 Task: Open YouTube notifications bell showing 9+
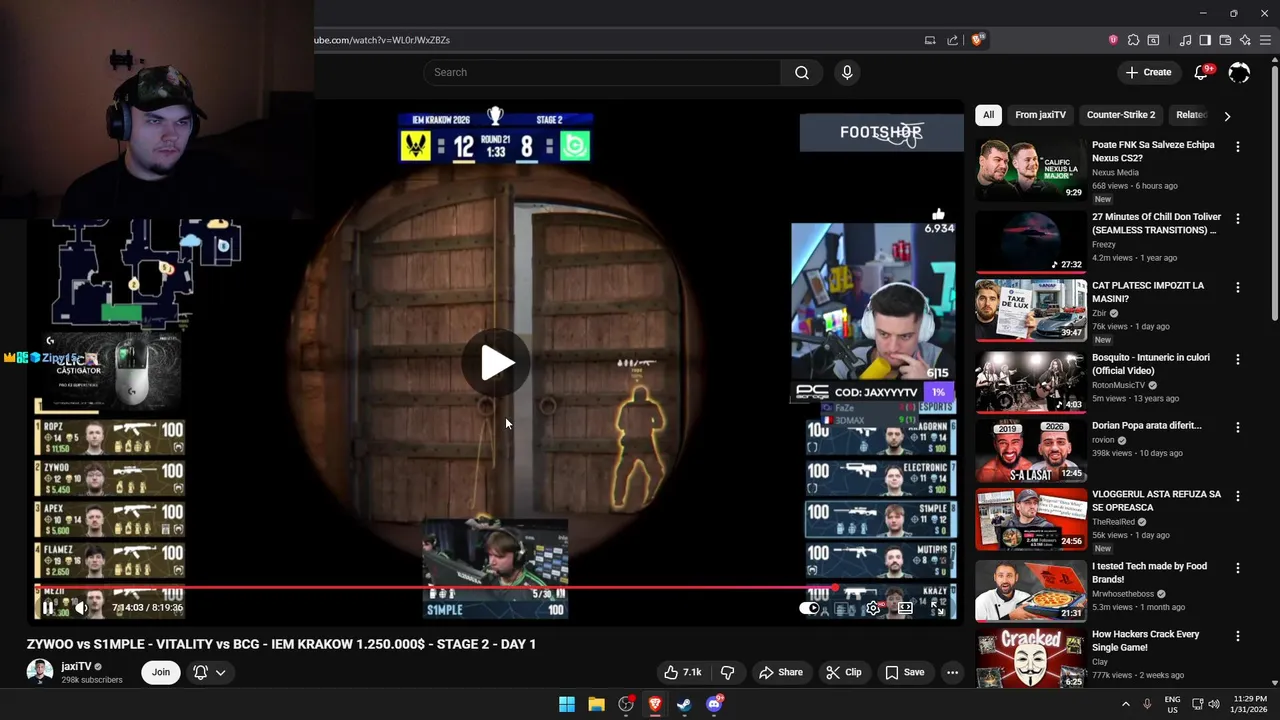1202,72
